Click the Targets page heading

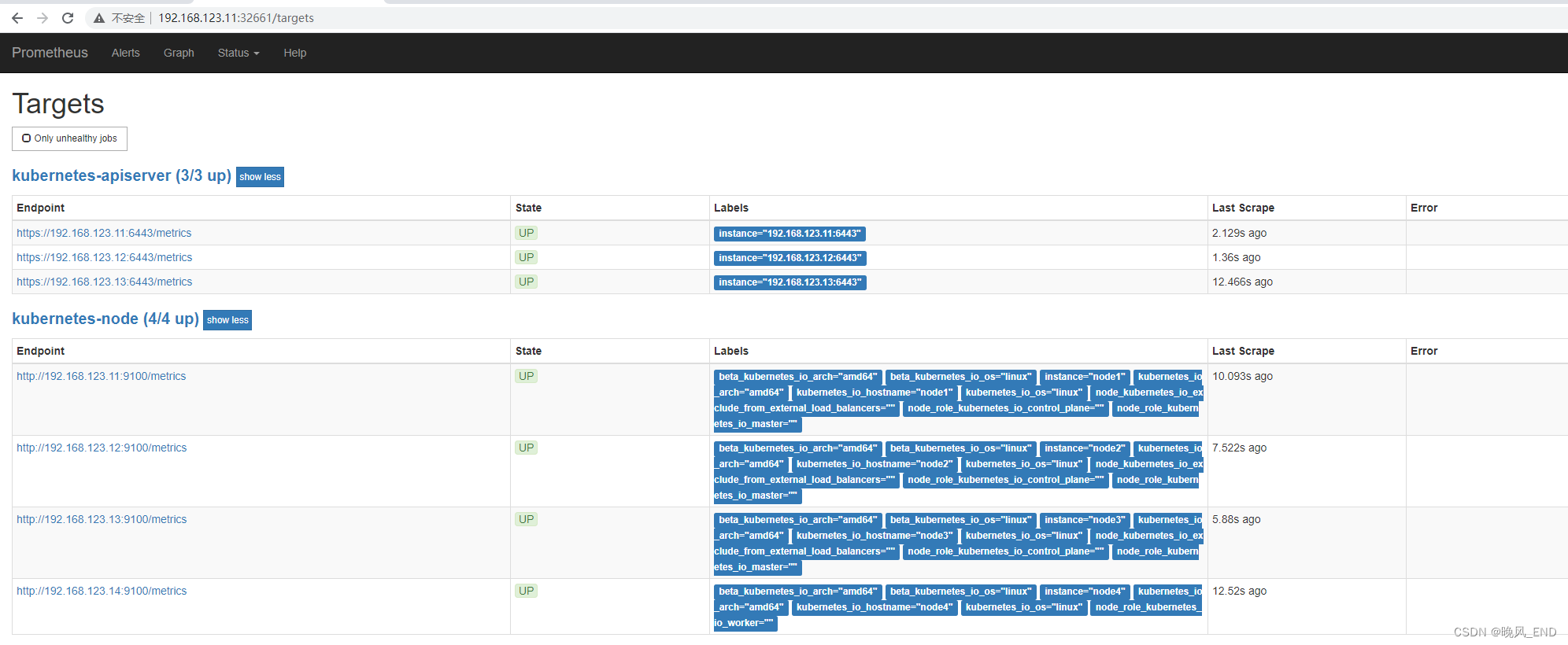58,104
